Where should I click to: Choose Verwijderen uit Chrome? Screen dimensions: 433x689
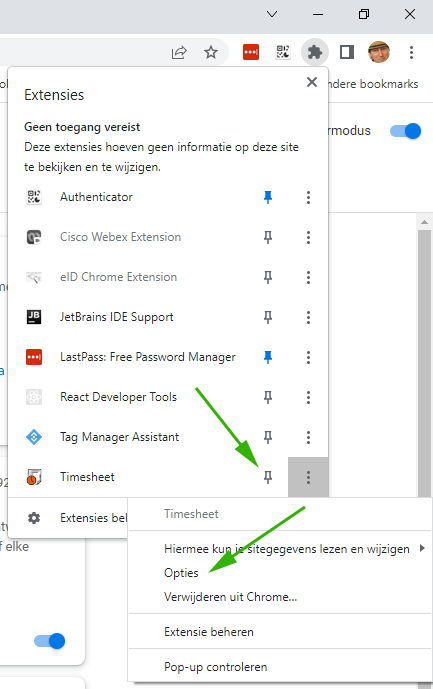(x=230, y=597)
